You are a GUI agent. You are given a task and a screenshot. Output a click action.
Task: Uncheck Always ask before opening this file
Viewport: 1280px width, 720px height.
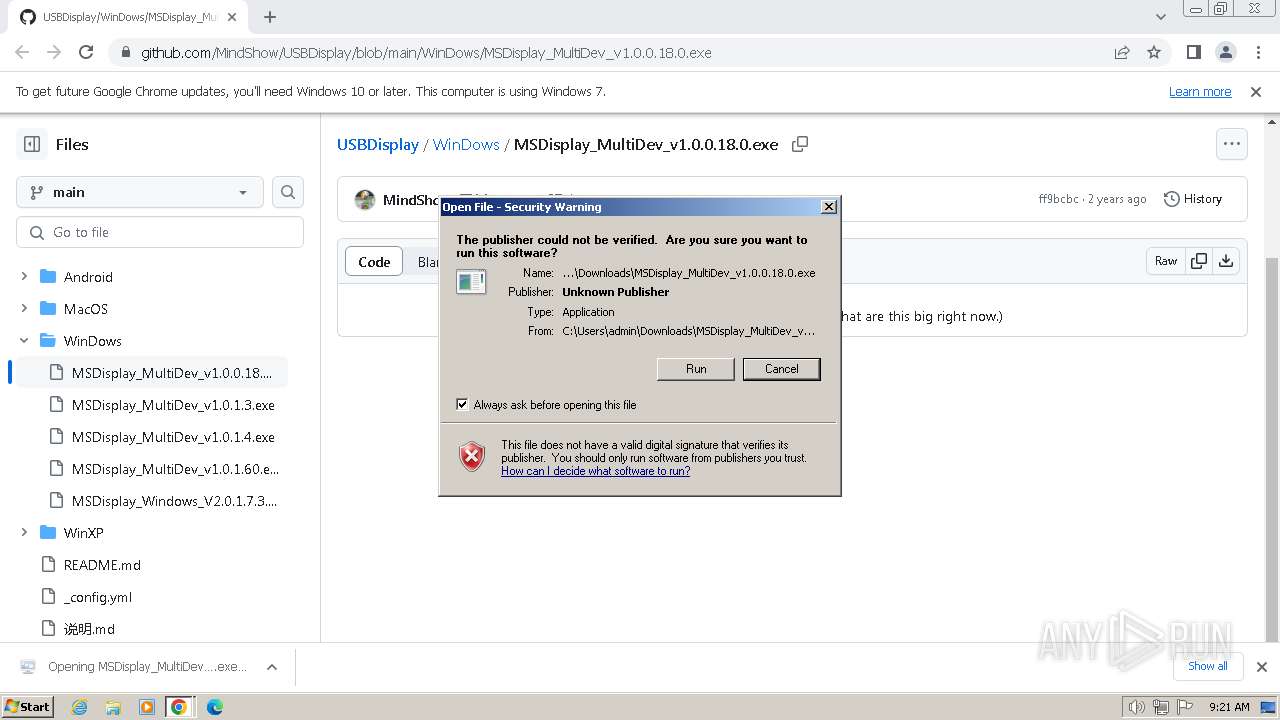pos(462,405)
